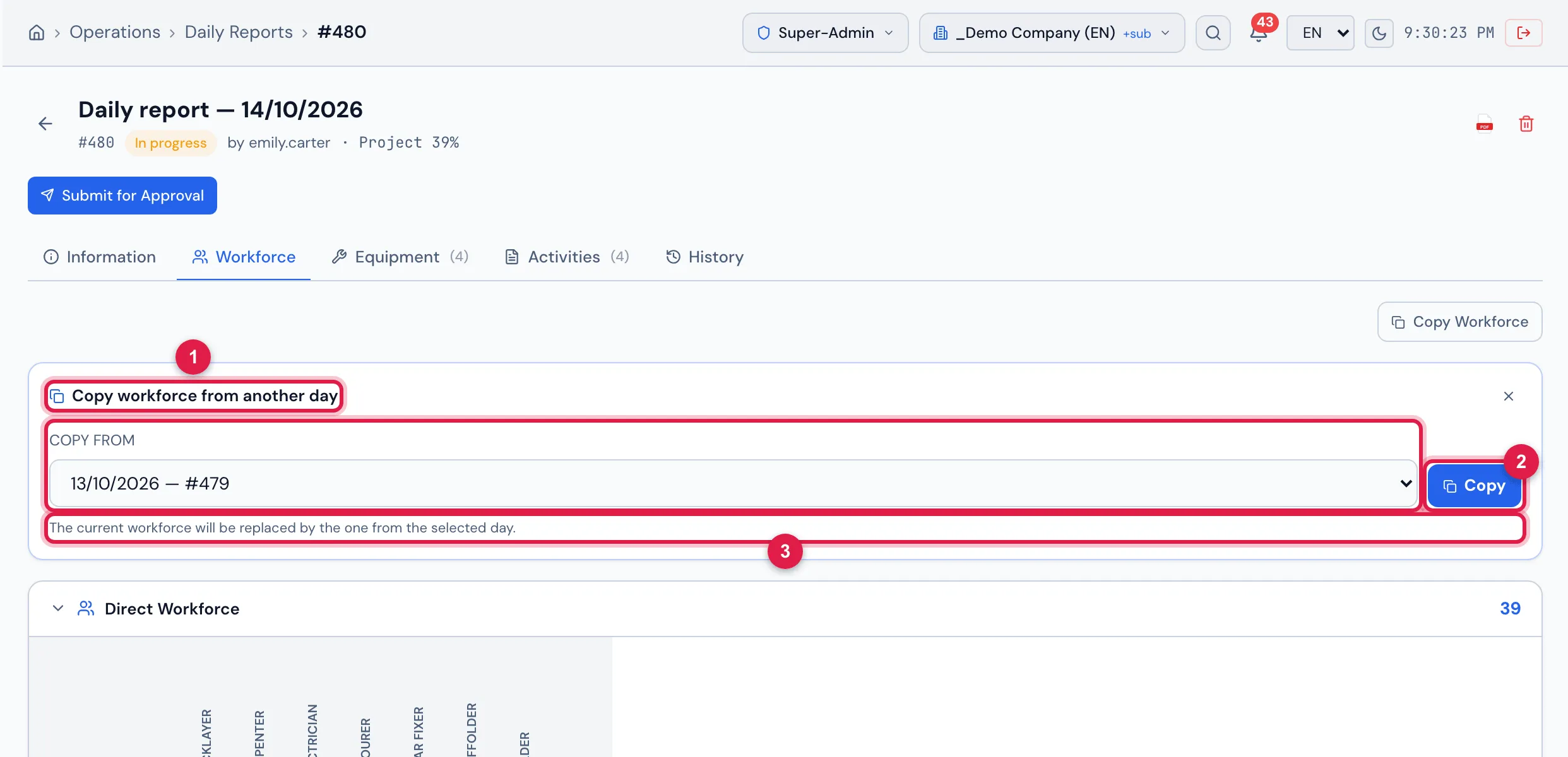Collapse the Direct Workforce section chevron
Viewport: 1568px width, 757px height.
(58, 608)
